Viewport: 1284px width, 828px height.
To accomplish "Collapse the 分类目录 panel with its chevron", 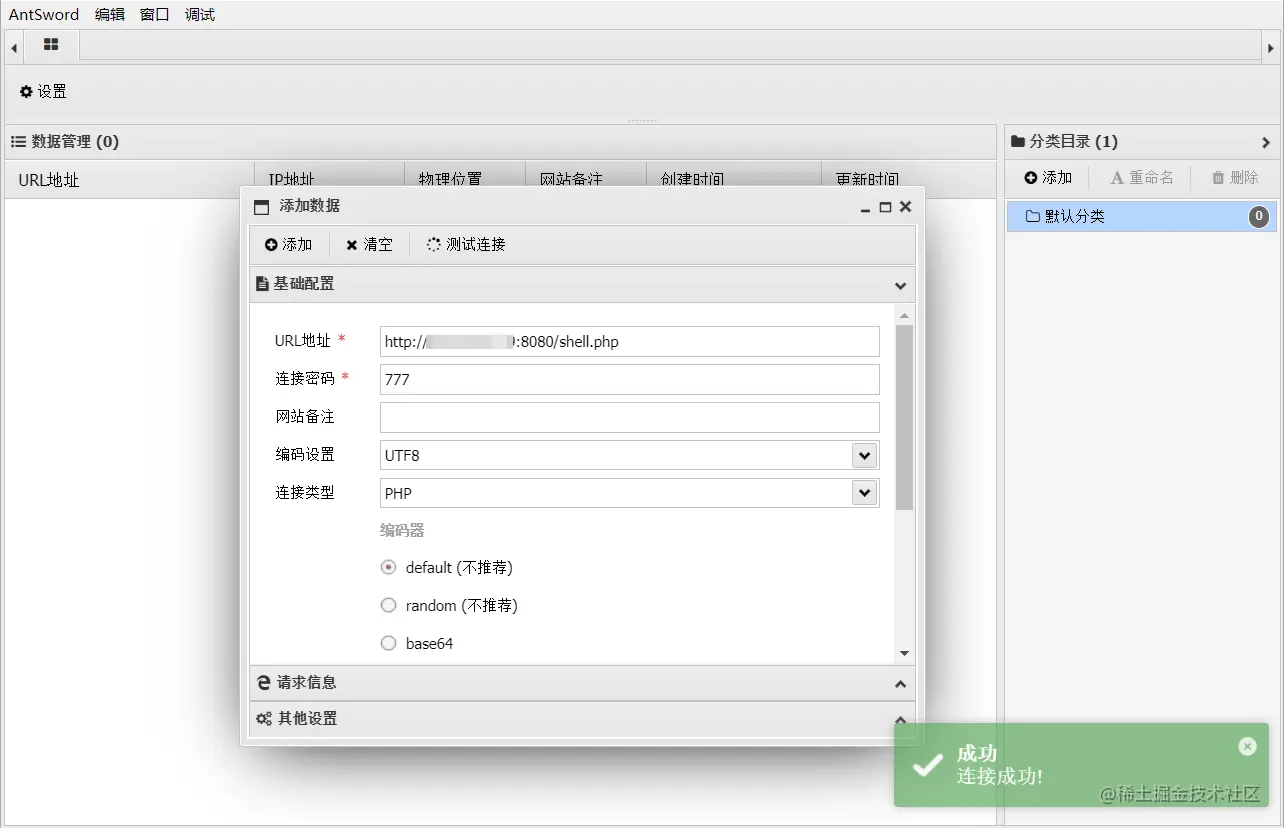I will [1267, 142].
